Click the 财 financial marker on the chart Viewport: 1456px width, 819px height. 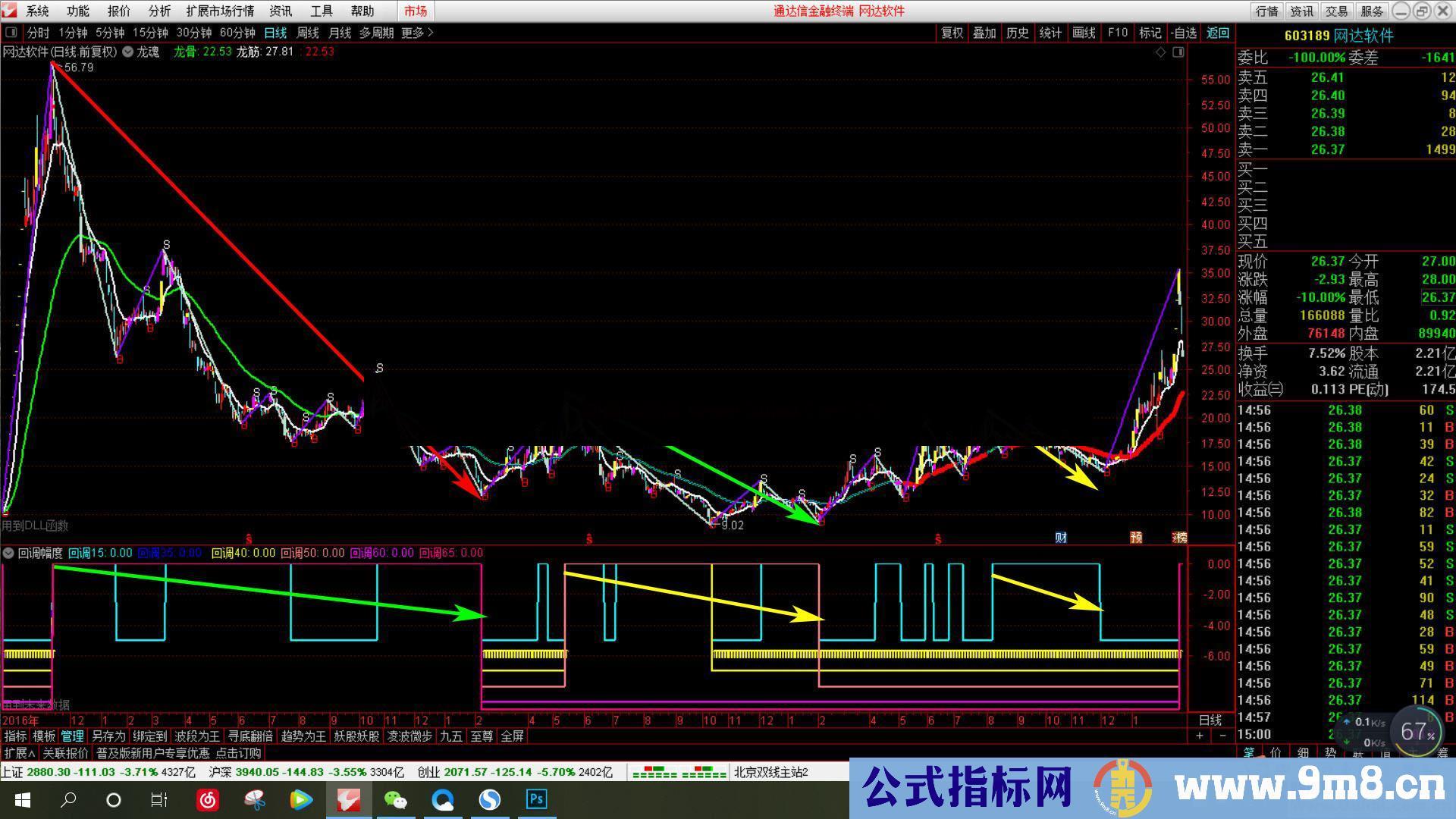point(1061,538)
